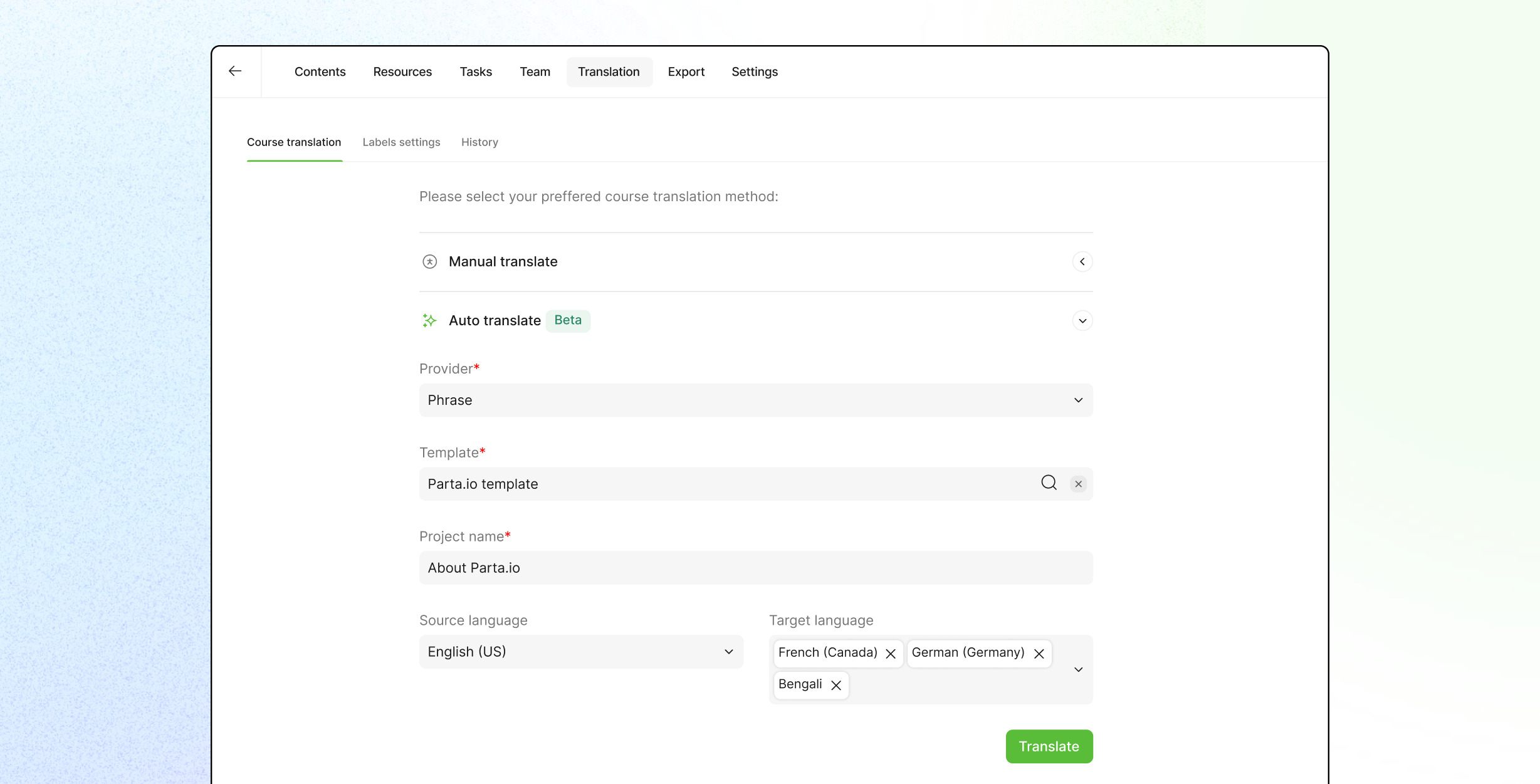
Task: Open the Source language English (US) dropdown
Action: (581, 652)
